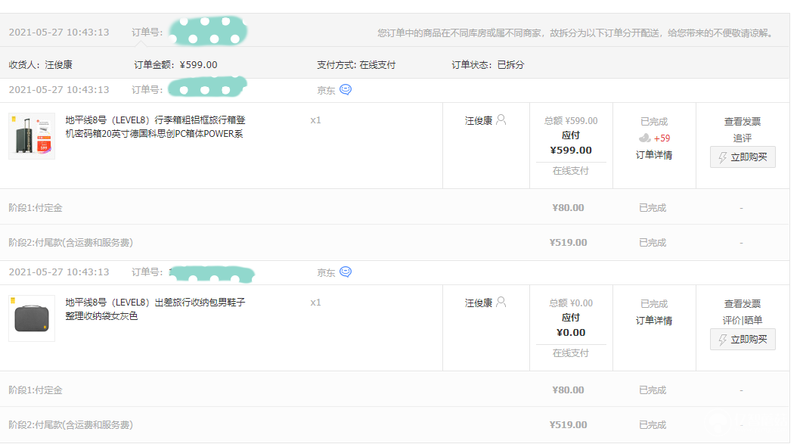
Task: Select order amount text ¥599.00 in header
Action: [x=198, y=65]
